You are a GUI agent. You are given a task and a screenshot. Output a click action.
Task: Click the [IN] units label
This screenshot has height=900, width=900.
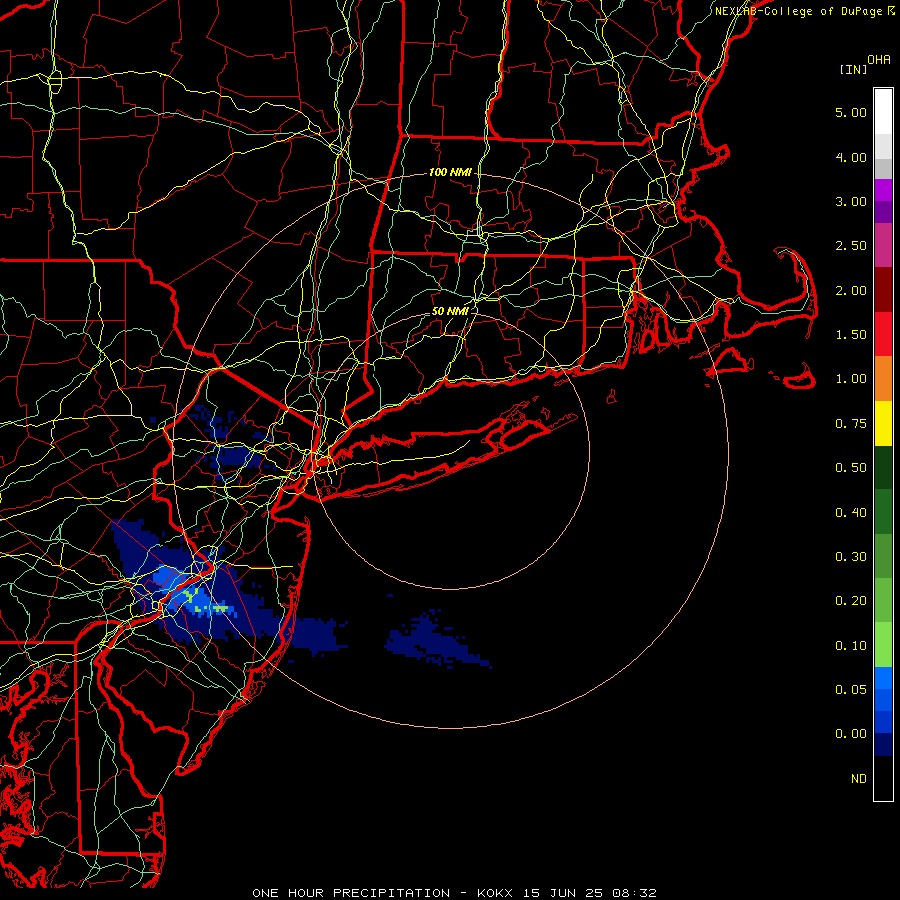853,69
